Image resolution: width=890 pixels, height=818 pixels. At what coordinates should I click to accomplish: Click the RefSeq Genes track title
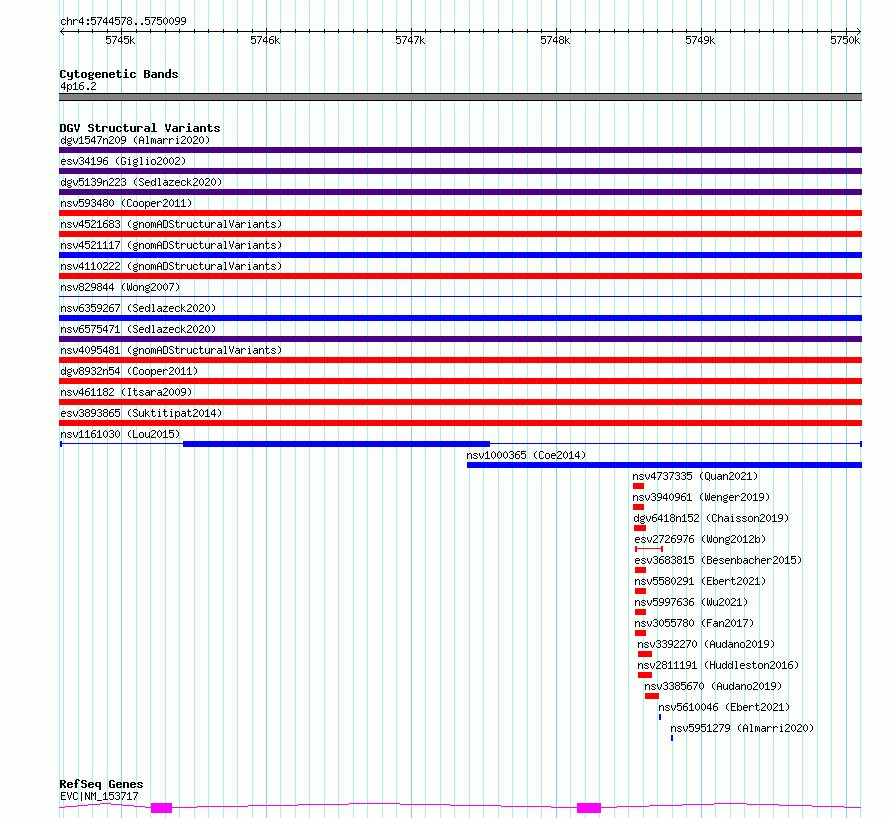[101, 784]
